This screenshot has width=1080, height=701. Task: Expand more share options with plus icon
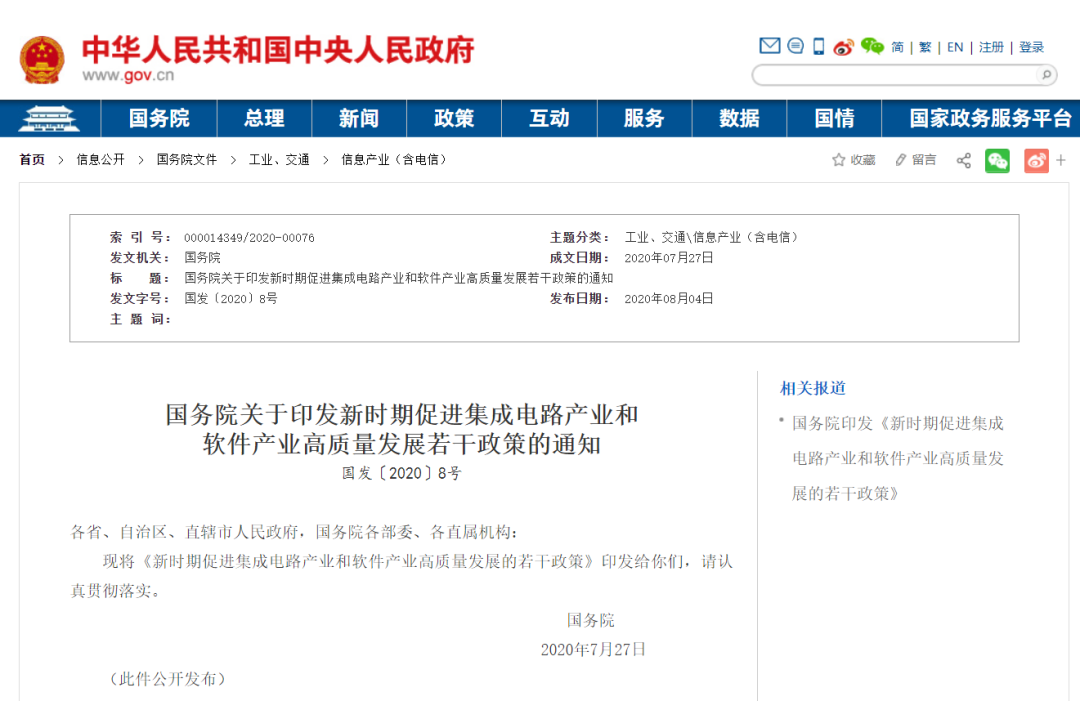[1061, 160]
